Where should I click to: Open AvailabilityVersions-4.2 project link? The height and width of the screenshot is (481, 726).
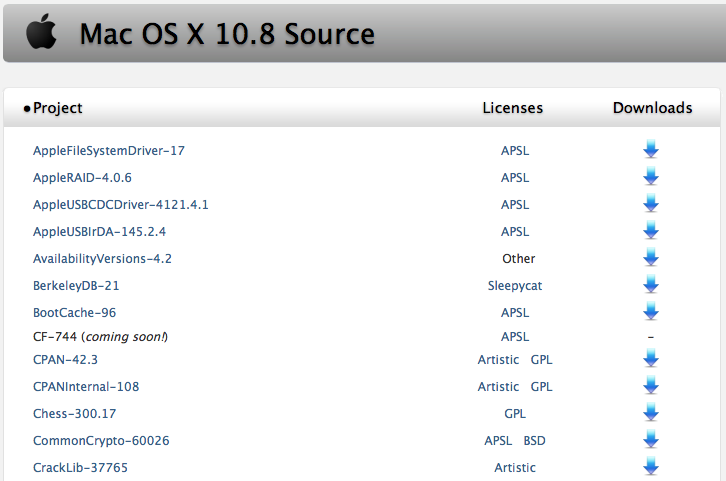102,258
